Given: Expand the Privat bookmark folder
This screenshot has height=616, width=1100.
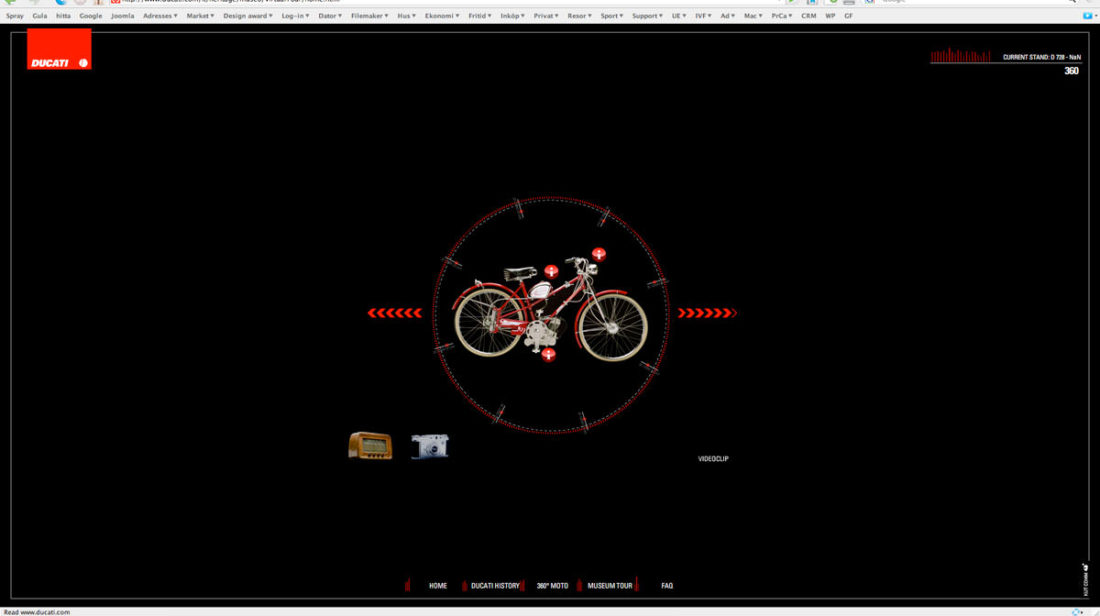Looking at the screenshot, I should pos(546,15).
